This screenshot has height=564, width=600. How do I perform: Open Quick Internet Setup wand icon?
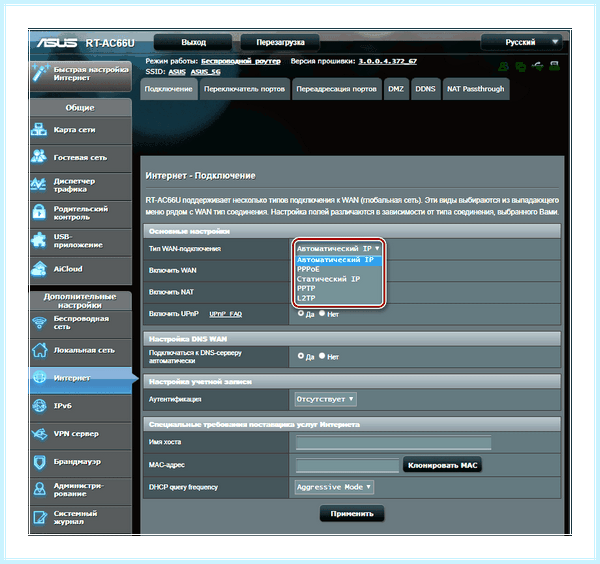coord(40,73)
